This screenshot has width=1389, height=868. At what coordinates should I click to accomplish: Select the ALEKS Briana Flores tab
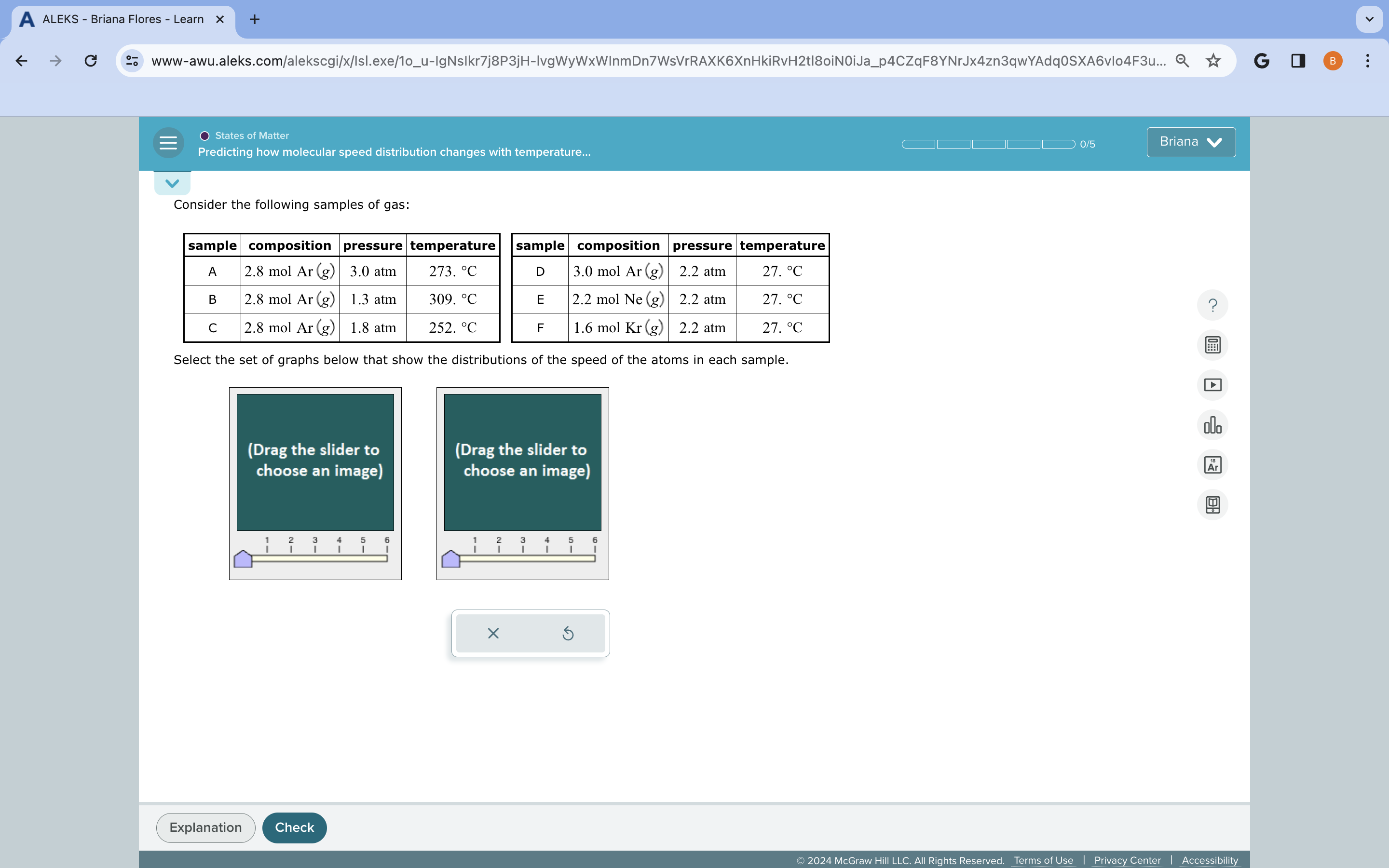(x=122, y=19)
